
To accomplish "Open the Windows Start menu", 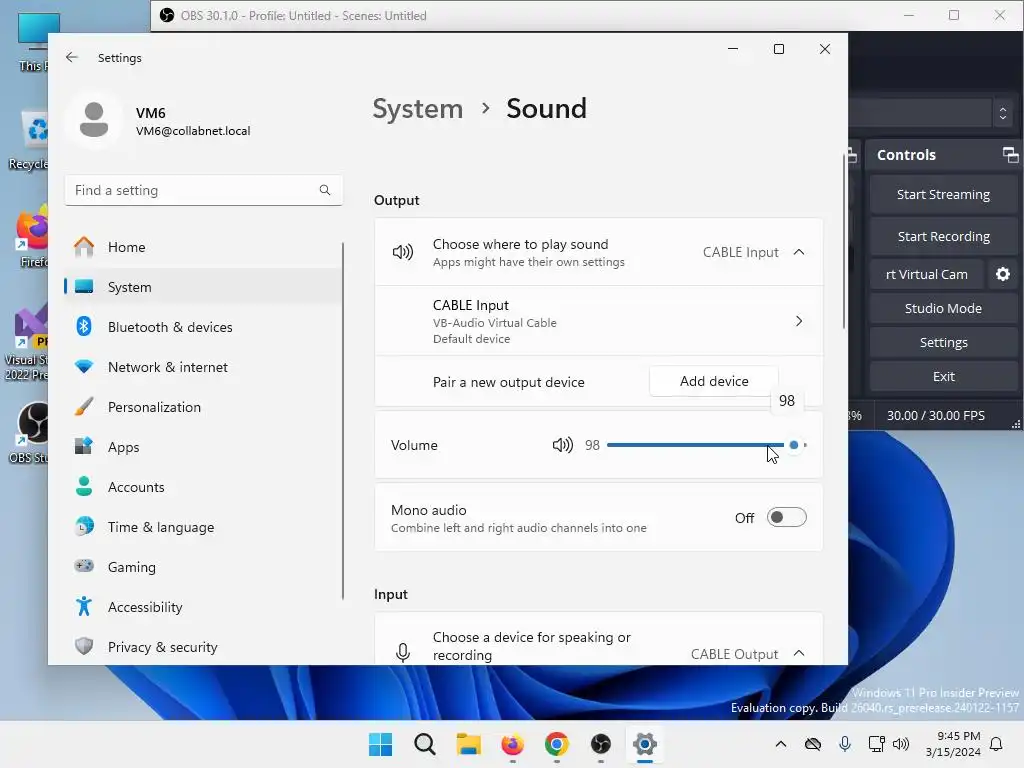I will click(381, 744).
